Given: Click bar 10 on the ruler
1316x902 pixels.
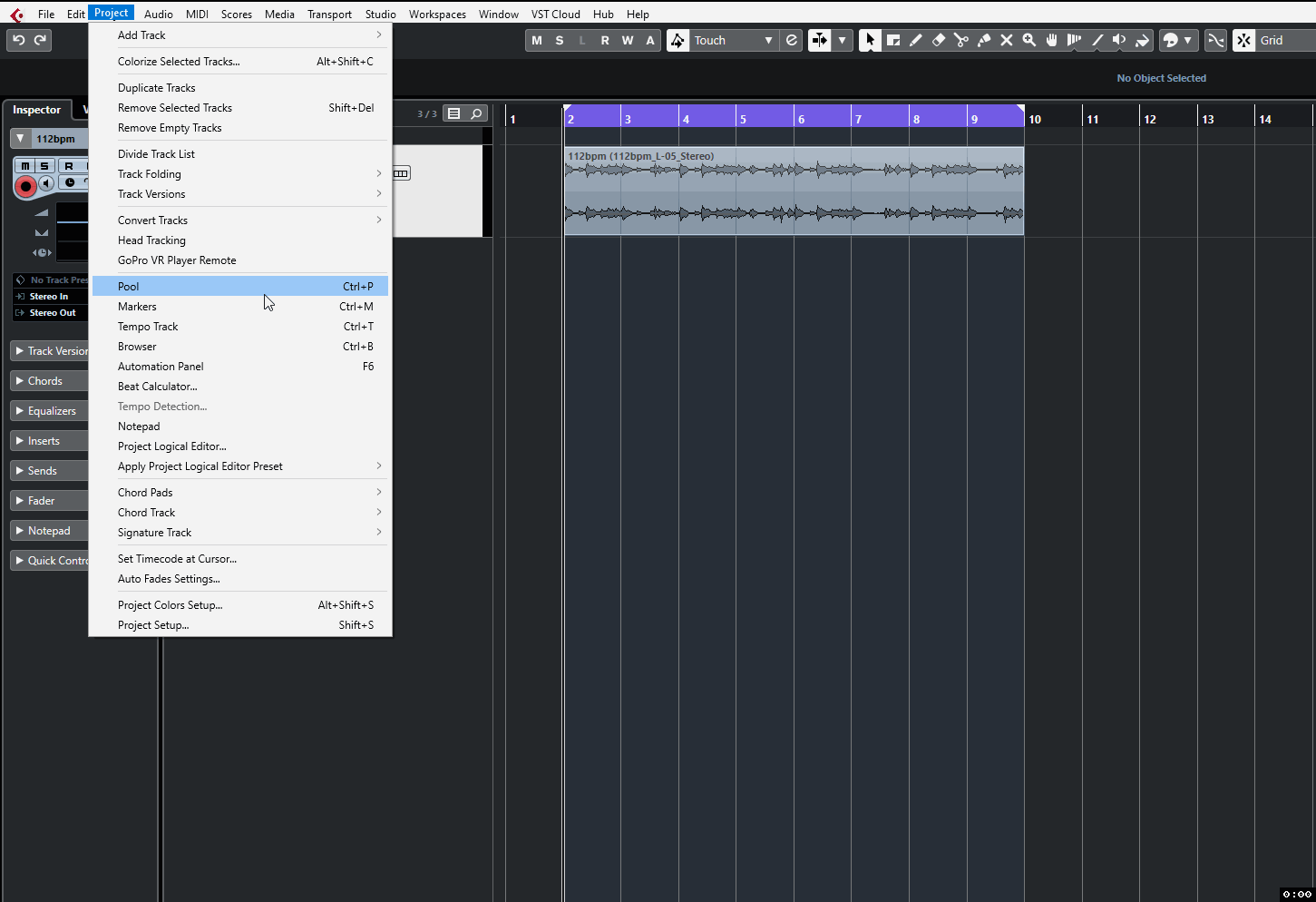Looking at the screenshot, I should pyautogui.click(x=1035, y=119).
